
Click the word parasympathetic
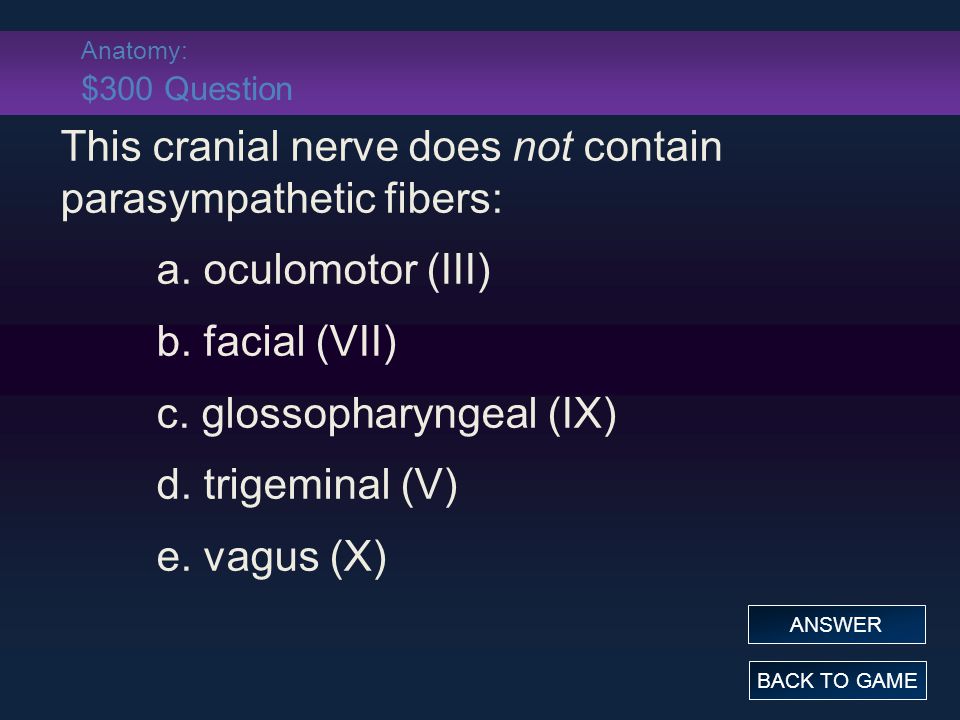click(218, 200)
